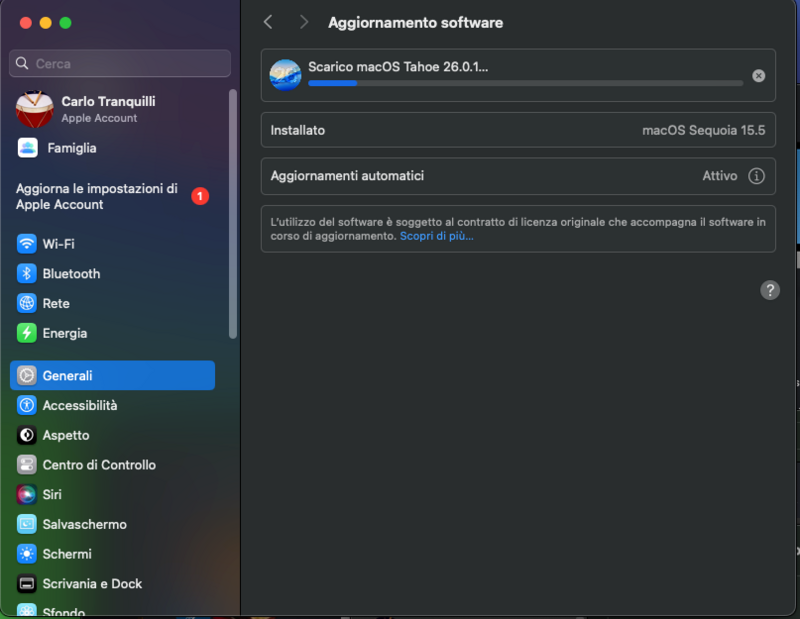Open the Centro di Controllo label
Screen dimensions: 800x619
click(x=99, y=465)
